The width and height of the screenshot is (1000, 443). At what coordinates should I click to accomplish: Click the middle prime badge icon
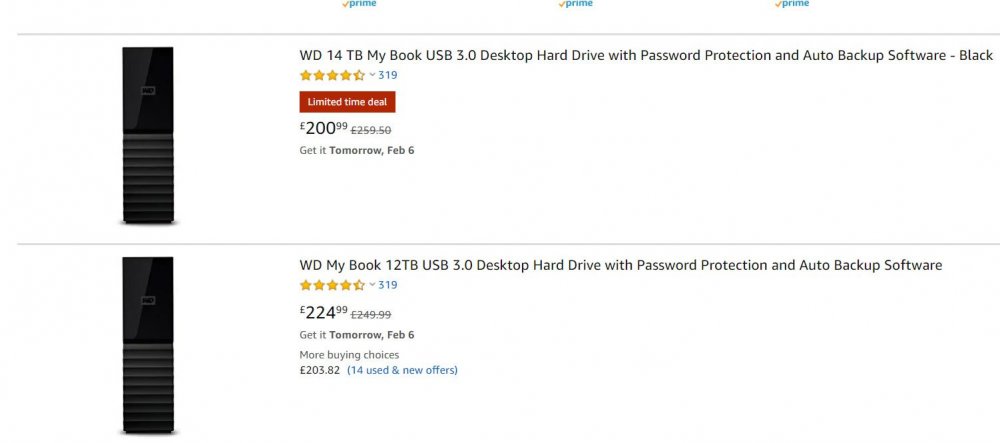575,4
